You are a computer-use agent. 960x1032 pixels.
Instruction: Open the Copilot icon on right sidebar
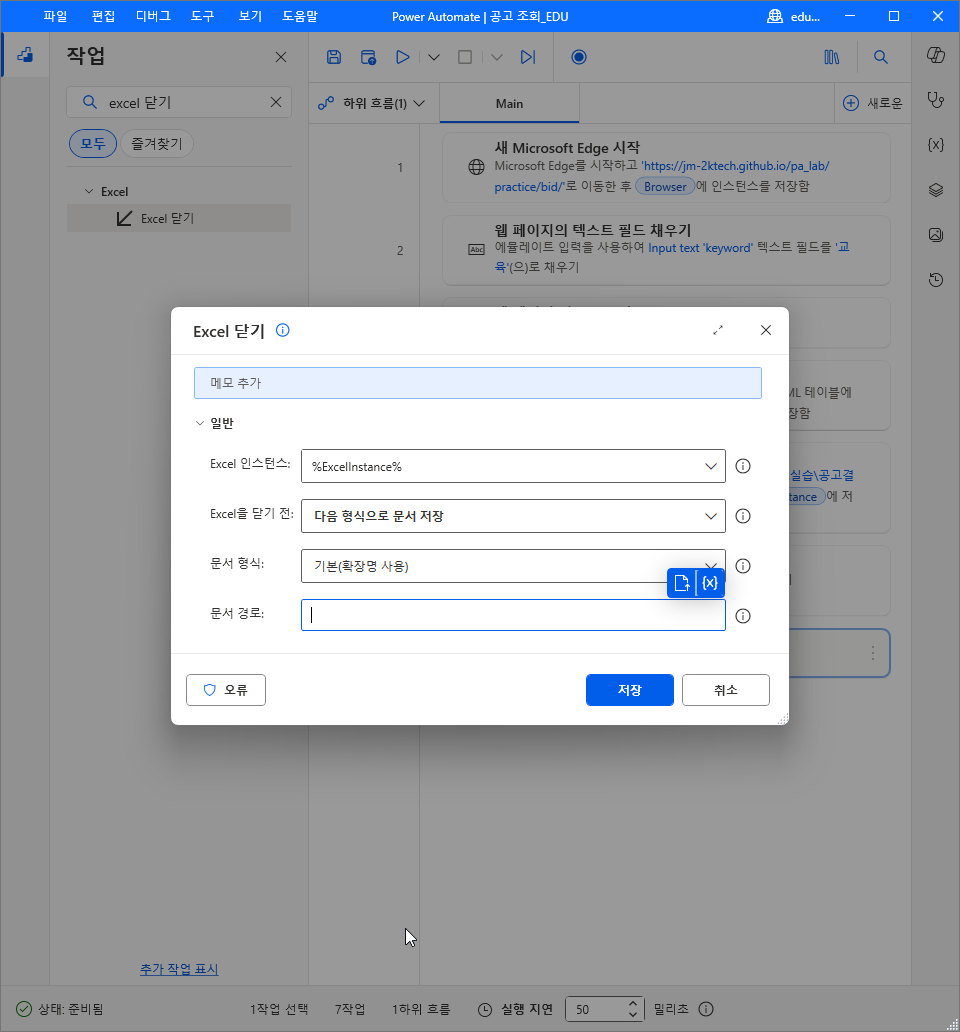coord(936,55)
